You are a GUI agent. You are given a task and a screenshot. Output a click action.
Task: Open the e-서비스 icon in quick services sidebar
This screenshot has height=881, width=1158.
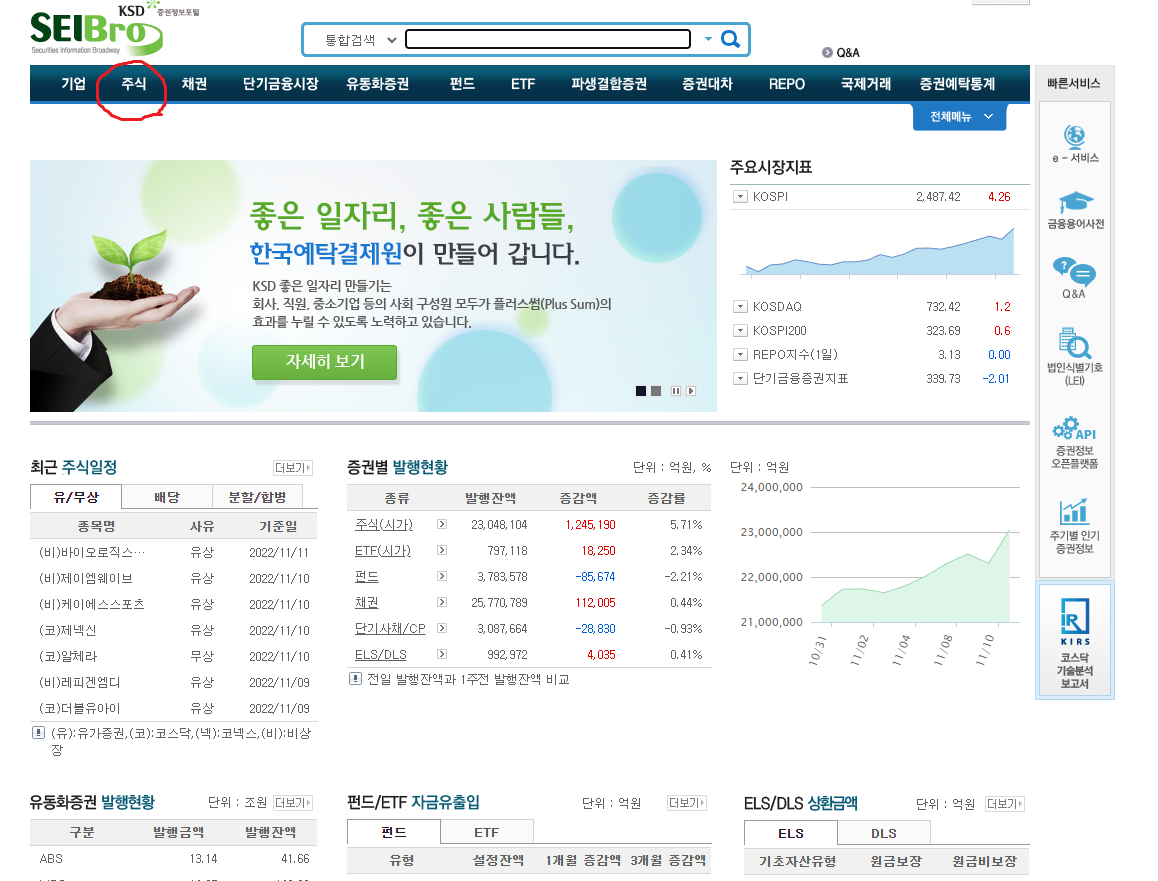pyautogui.click(x=1075, y=135)
